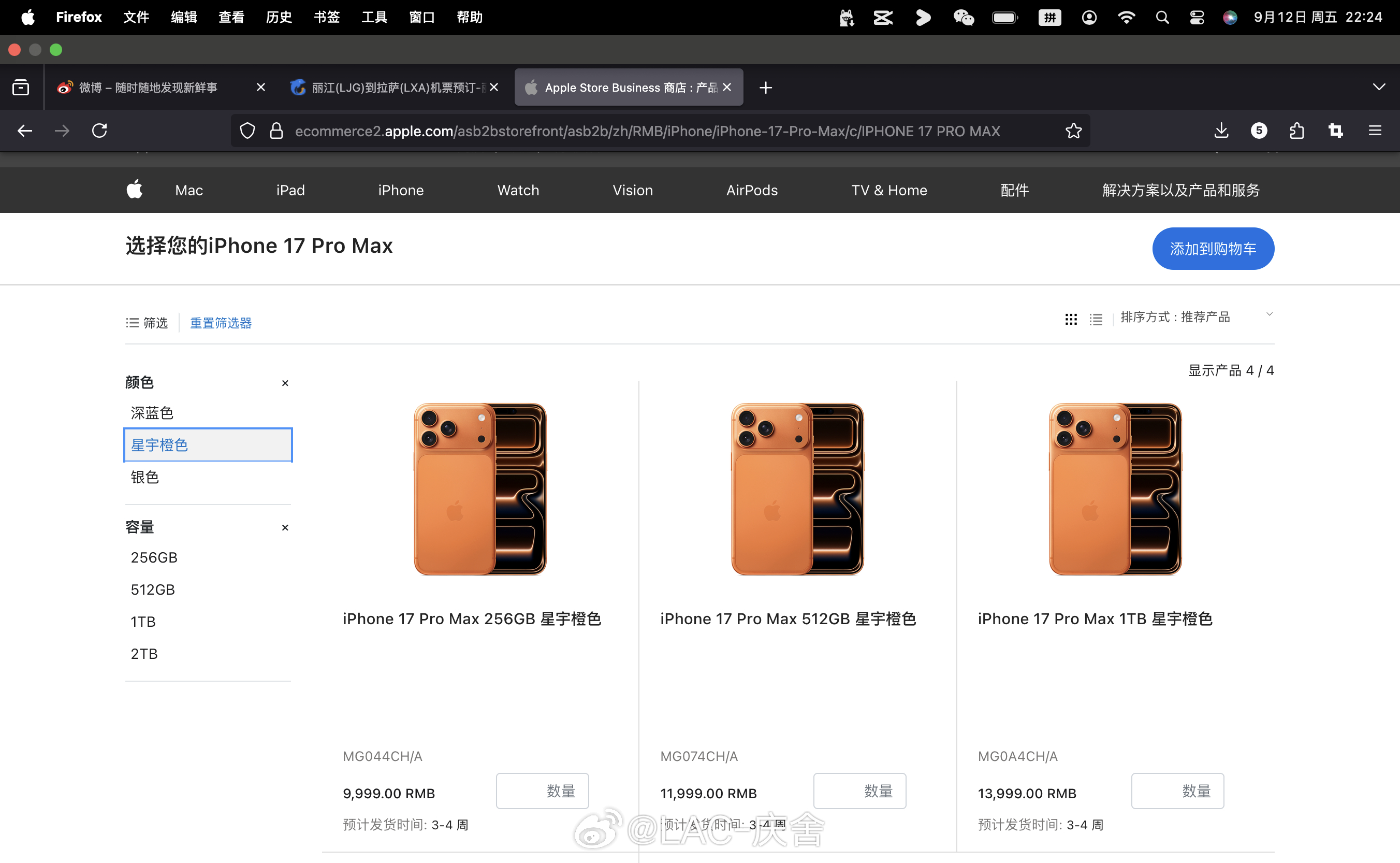
Task: Go back to the previous page
Action: 24,131
